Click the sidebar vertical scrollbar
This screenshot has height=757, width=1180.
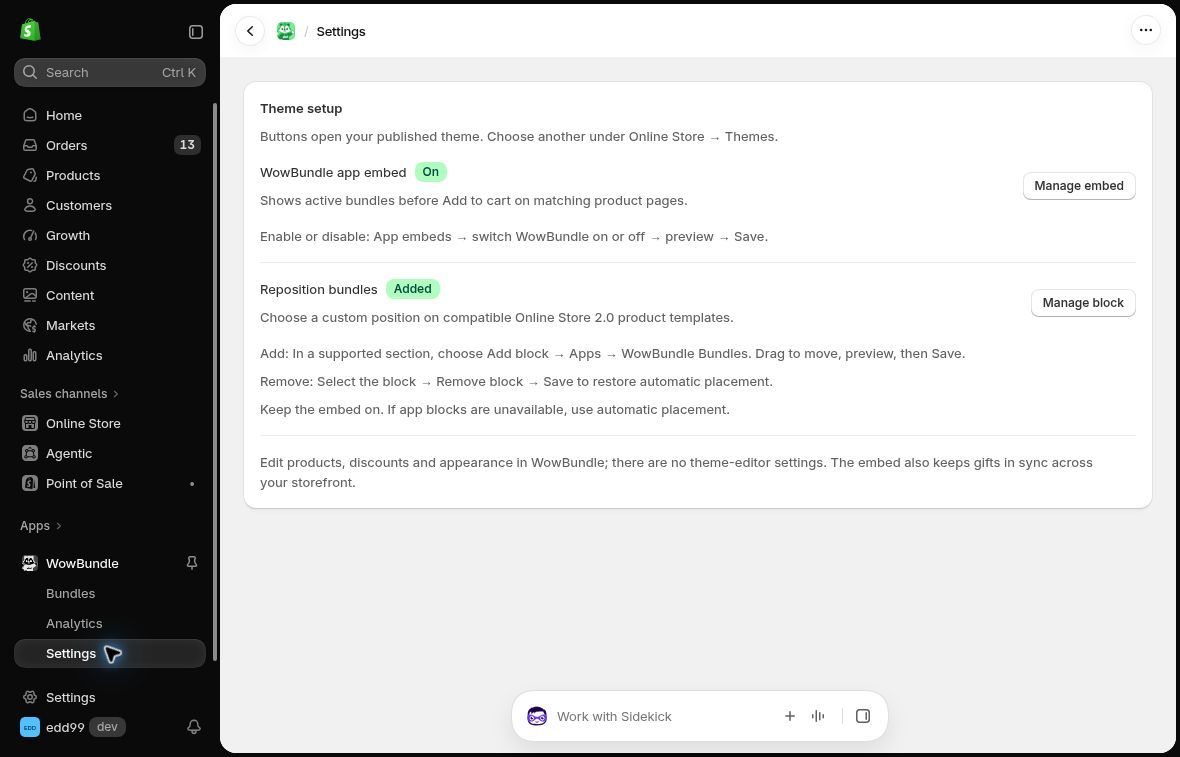click(214, 382)
